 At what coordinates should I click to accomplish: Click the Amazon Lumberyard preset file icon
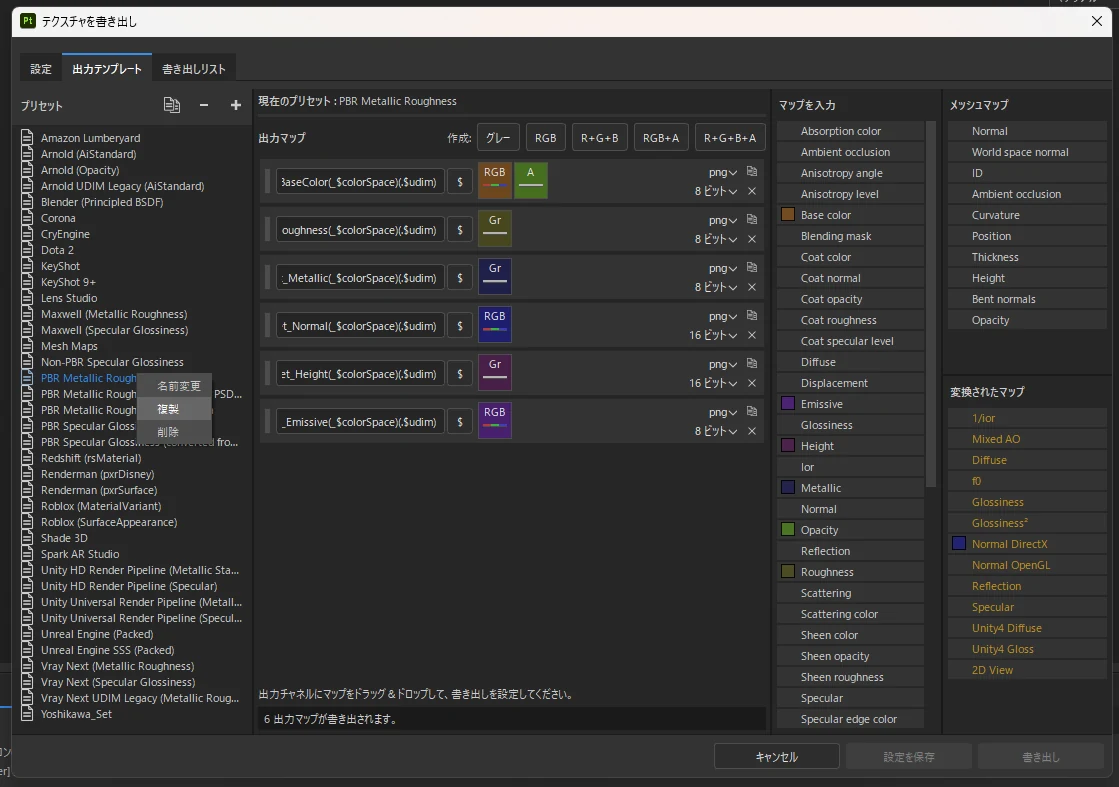(27, 137)
